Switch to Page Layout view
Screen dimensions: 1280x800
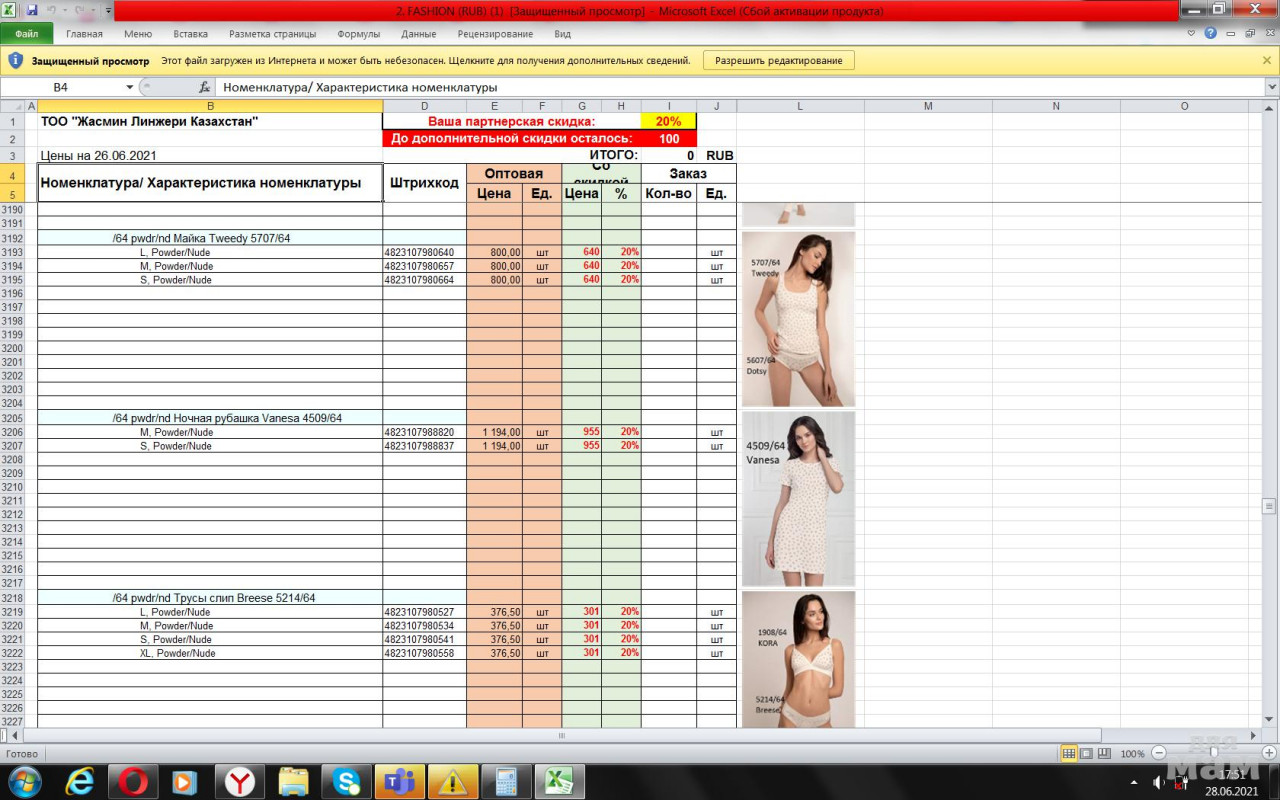click(x=1086, y=753)
